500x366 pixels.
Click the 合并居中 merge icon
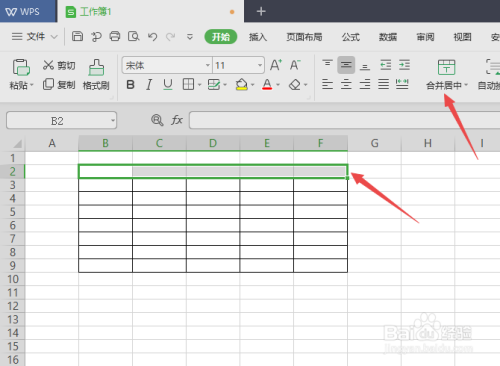446,67
